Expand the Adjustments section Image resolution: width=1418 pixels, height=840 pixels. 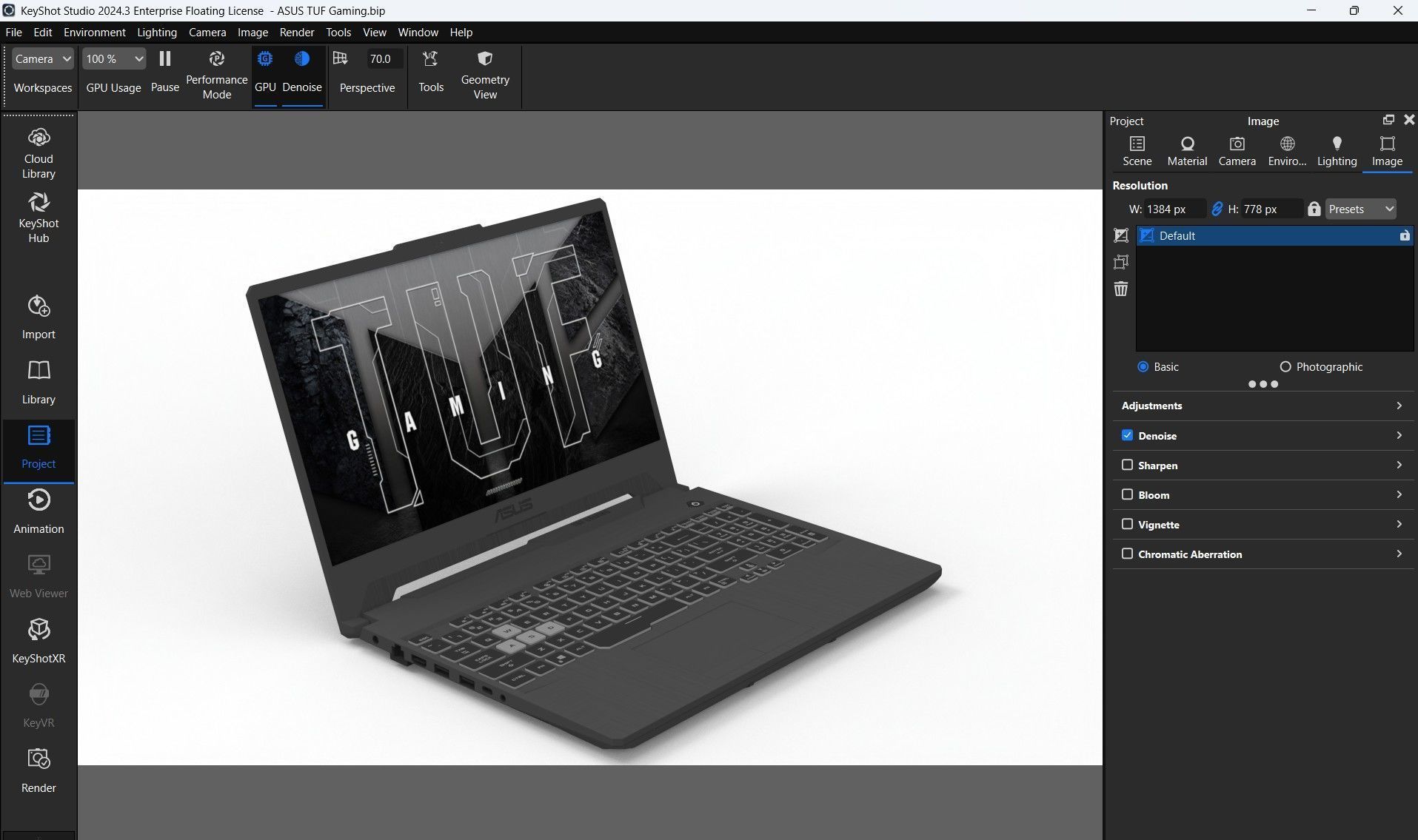click(x=1263, y=406)
